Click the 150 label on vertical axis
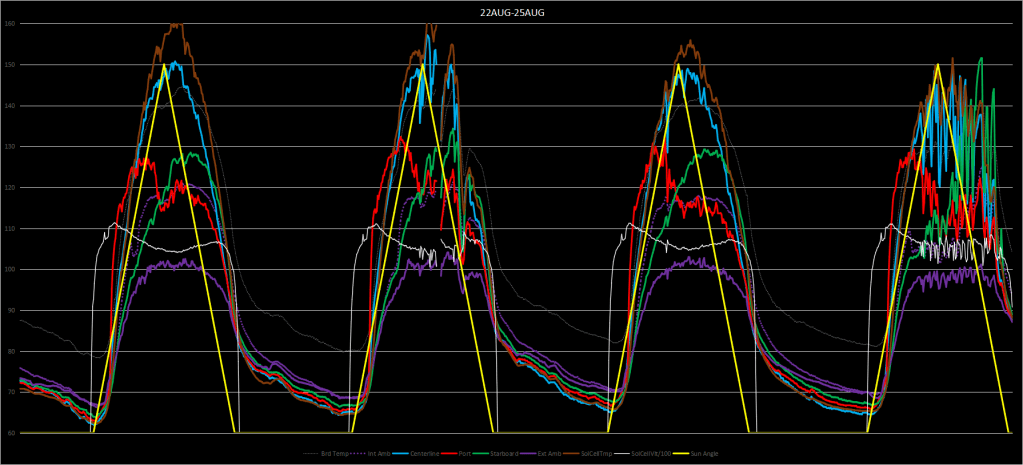This screenshot has height=465, width=1023. [x=11, y=65]
